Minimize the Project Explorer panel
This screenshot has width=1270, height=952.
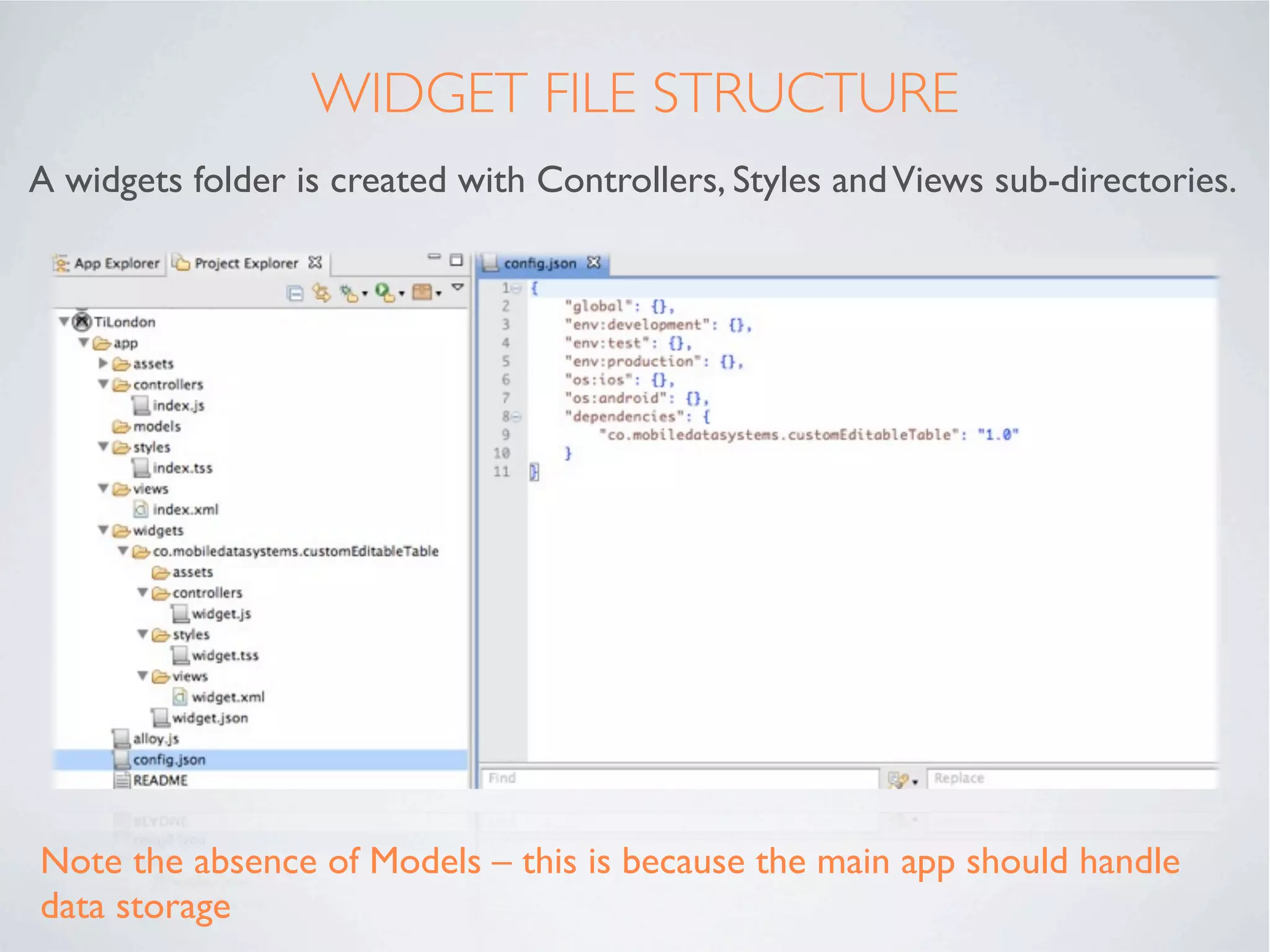433,256
